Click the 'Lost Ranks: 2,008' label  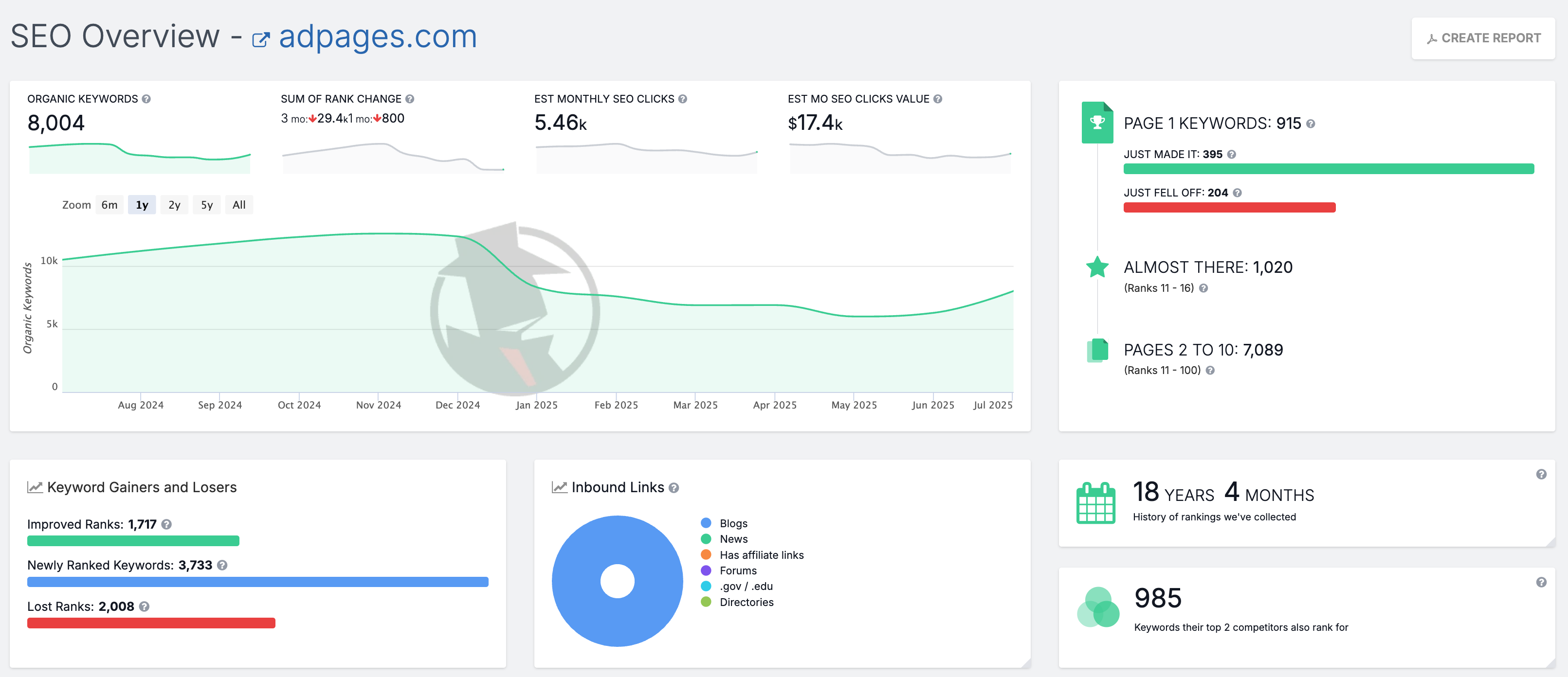(x=81, y=606)
